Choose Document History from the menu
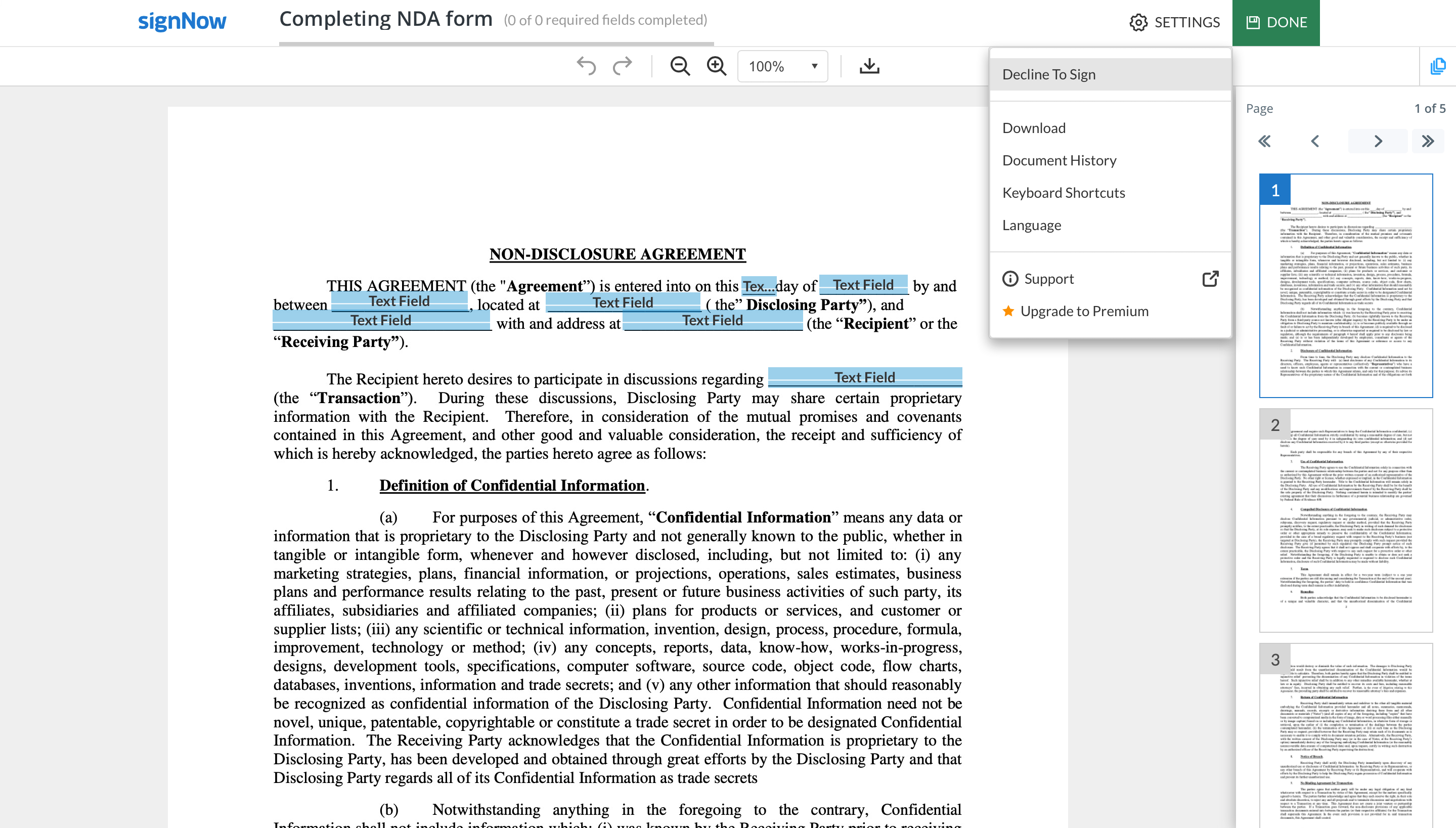Viewport: 1456px width, 828px height. point(1059,160)
